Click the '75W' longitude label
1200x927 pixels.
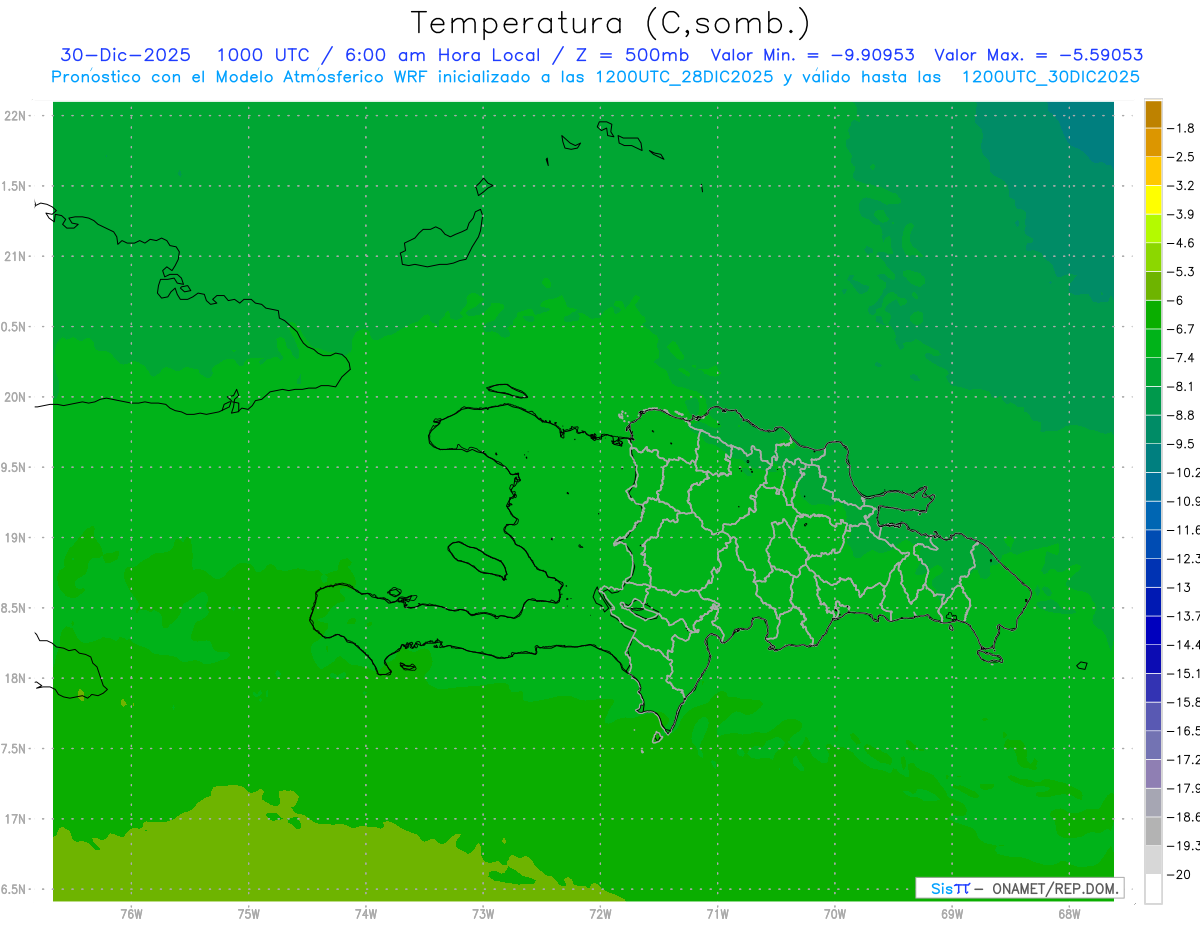(x=249, y=914)
